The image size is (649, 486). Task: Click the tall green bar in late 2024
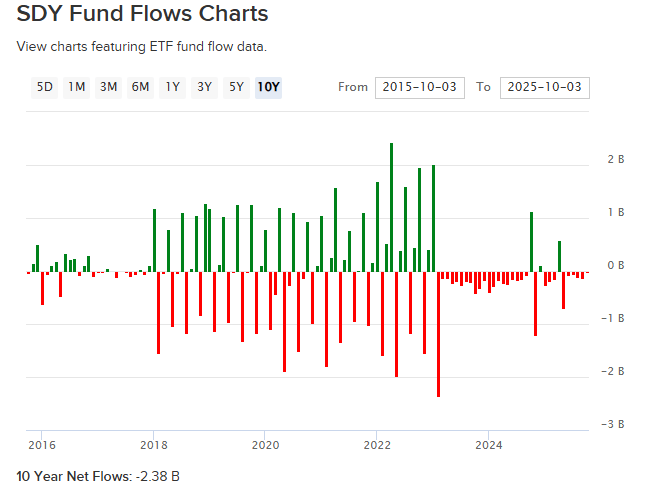[x=531, y=241]
